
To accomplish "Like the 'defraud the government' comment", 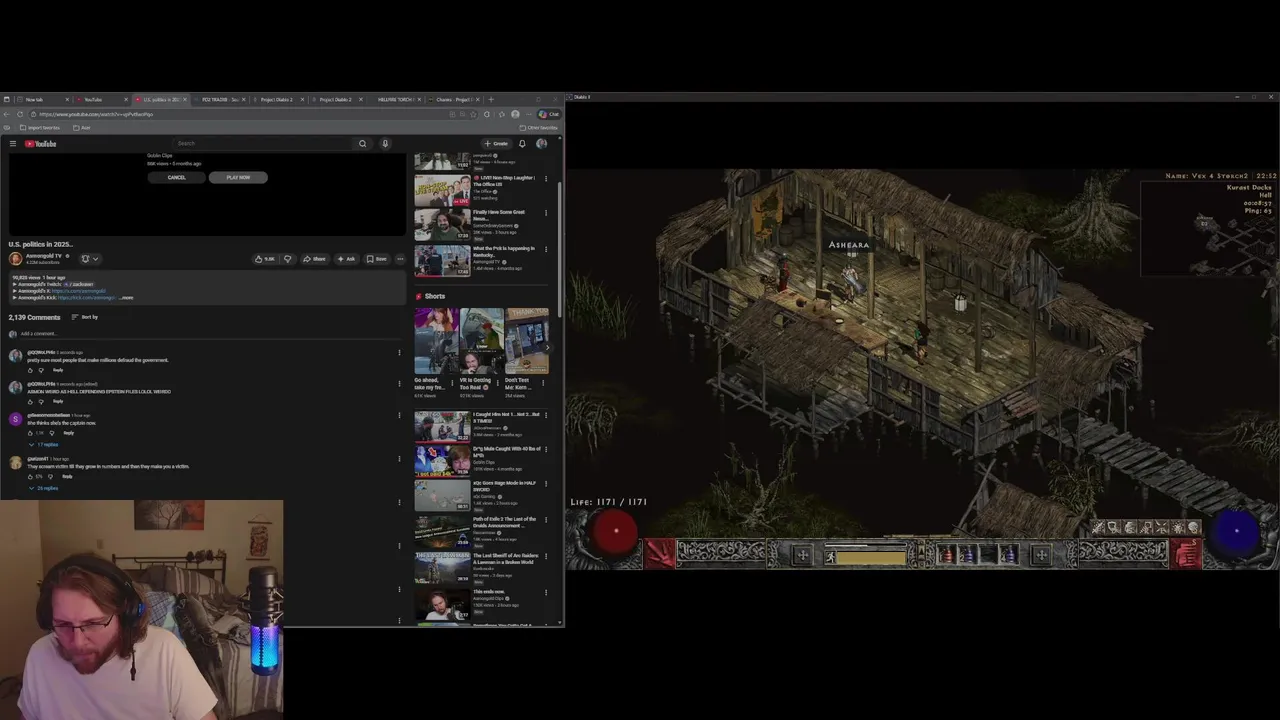I will [30, 370].
